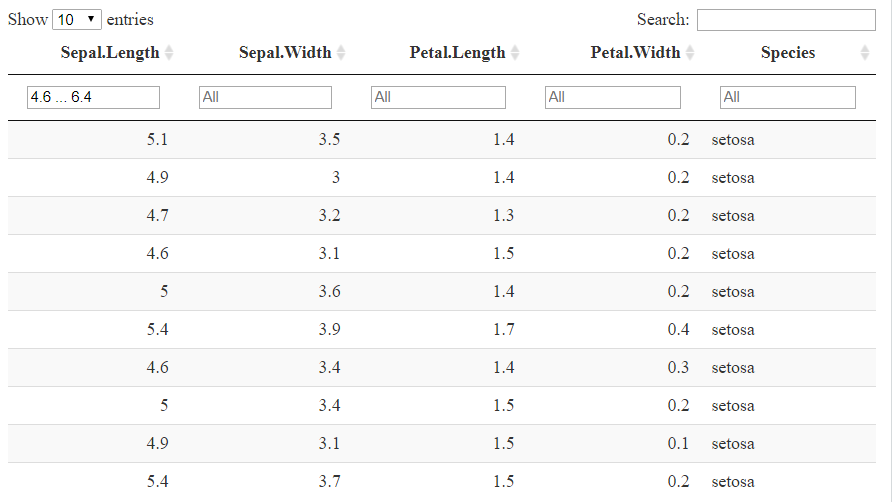The height and width of the screenshot is (502, 892).
Task: Click the Petal.Length filter field
Action: pos(438,97)
